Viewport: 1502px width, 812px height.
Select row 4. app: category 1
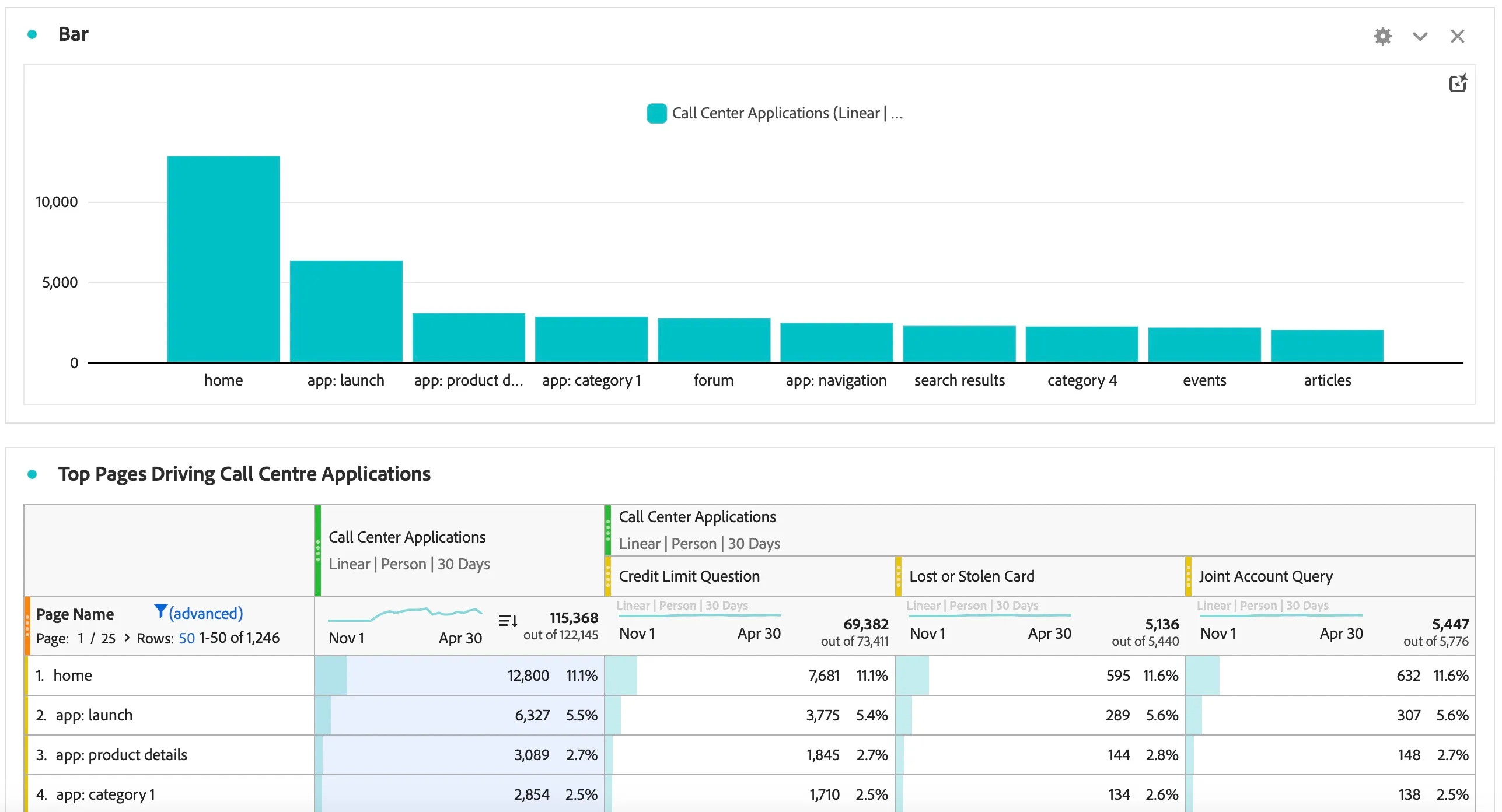click(x=170, y=794)
